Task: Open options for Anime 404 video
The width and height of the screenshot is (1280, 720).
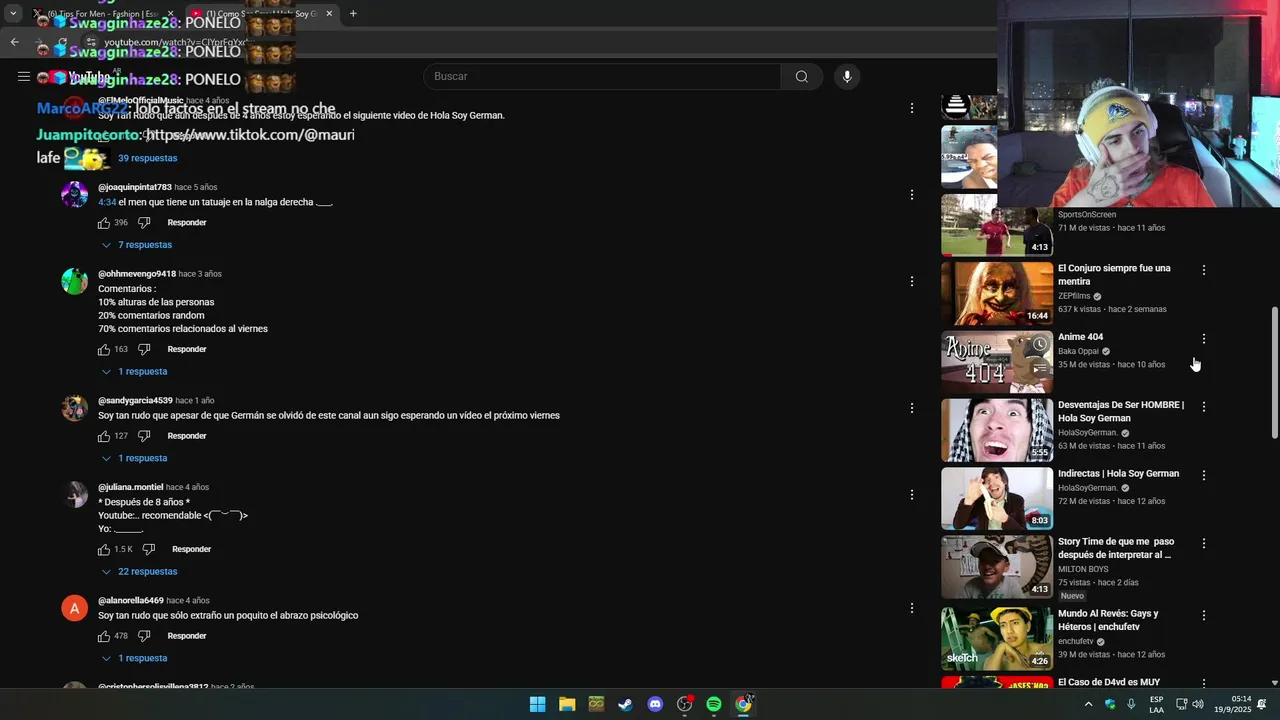Action: [1204, 339]
